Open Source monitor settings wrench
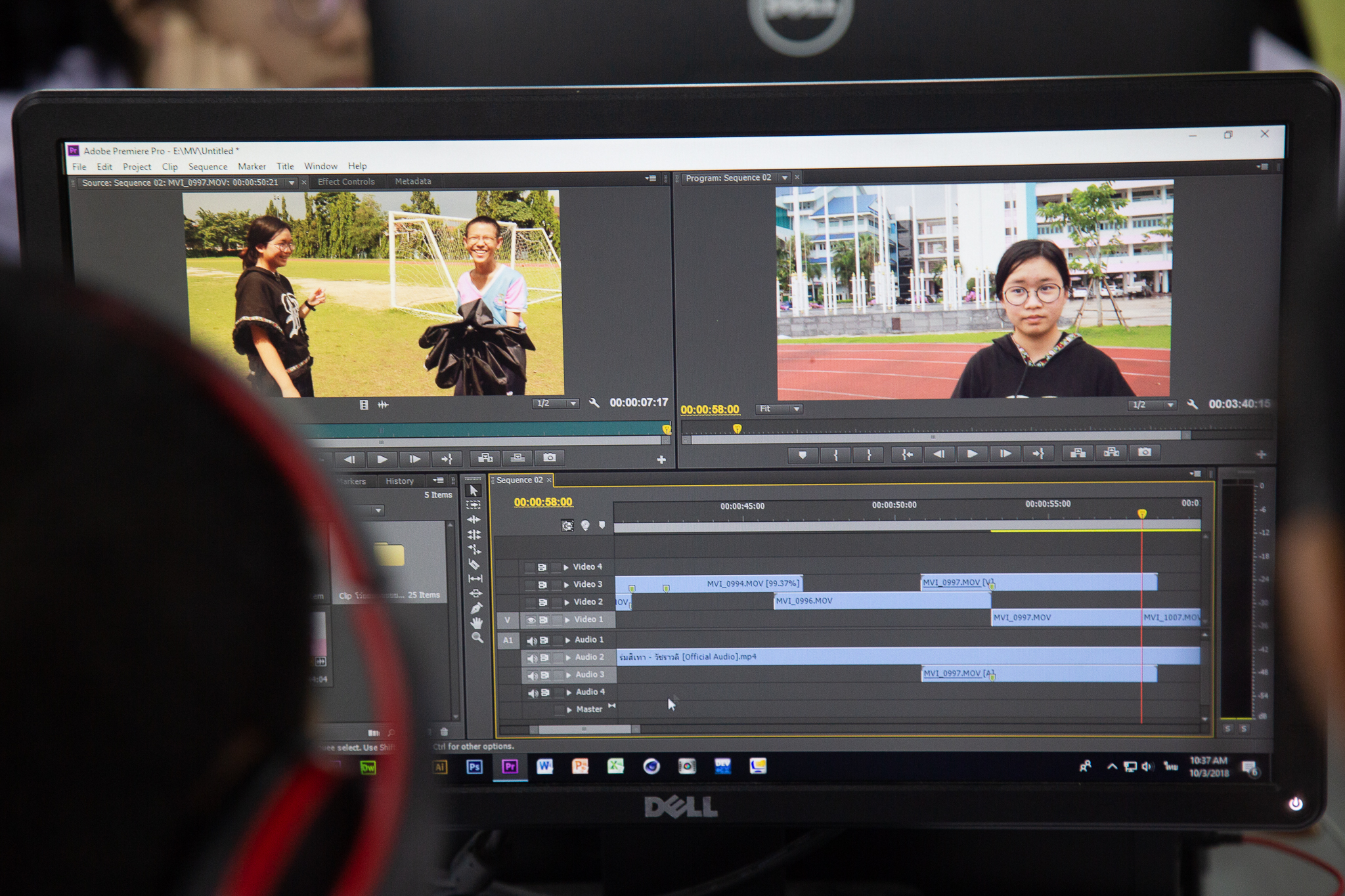Screen dimensions: 1345x896 pyautogui.click(x=594, y=403)
